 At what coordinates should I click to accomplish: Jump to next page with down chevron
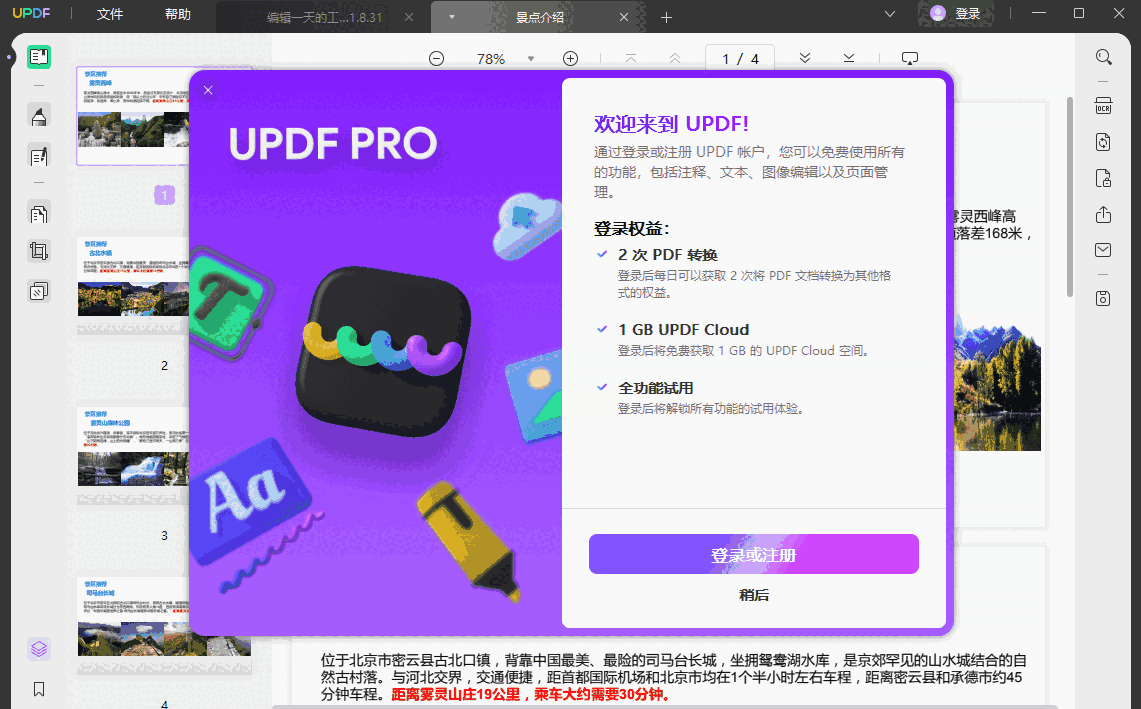coord(805,58)
